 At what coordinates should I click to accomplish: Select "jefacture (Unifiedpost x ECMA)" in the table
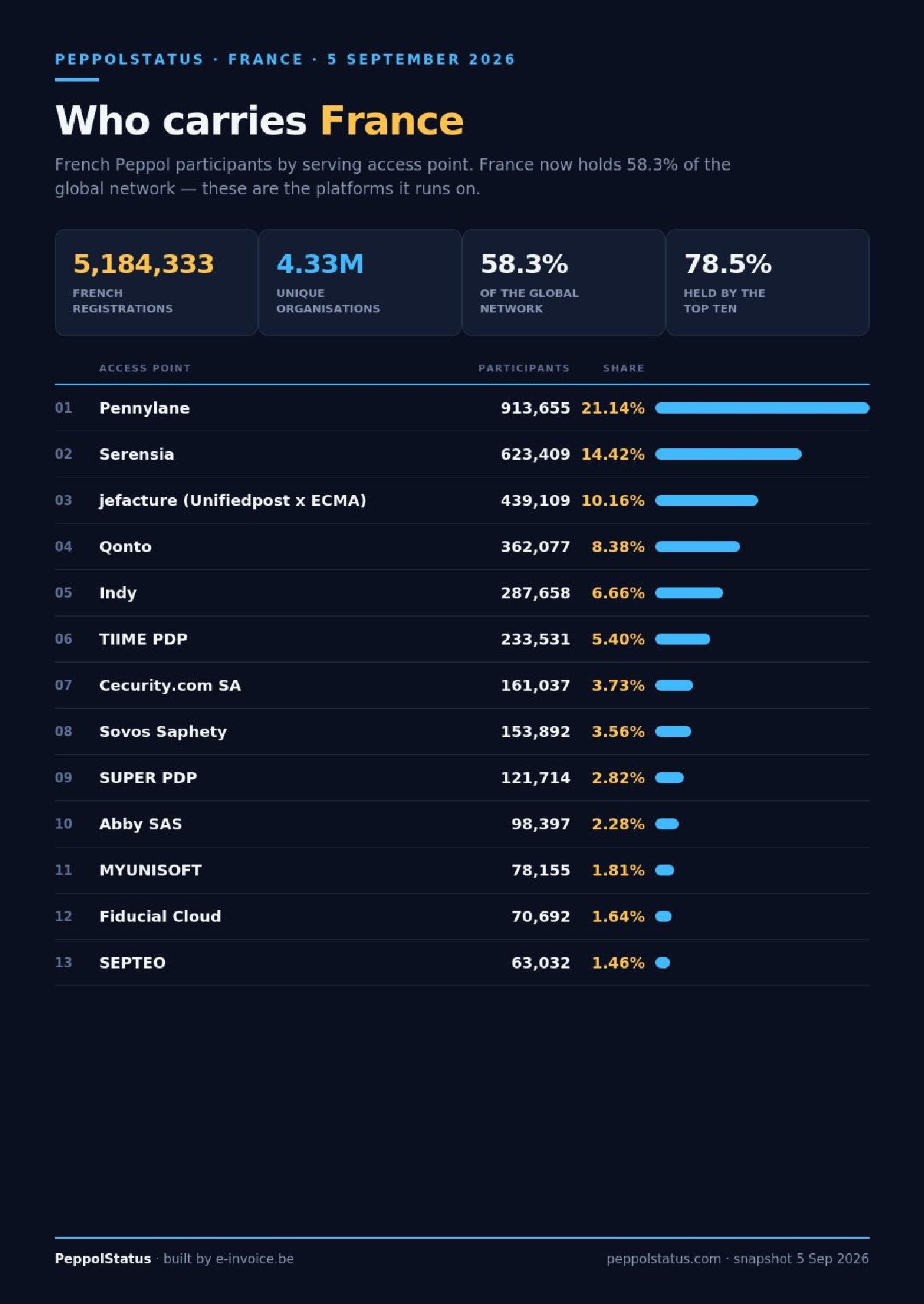coord(233,501)
